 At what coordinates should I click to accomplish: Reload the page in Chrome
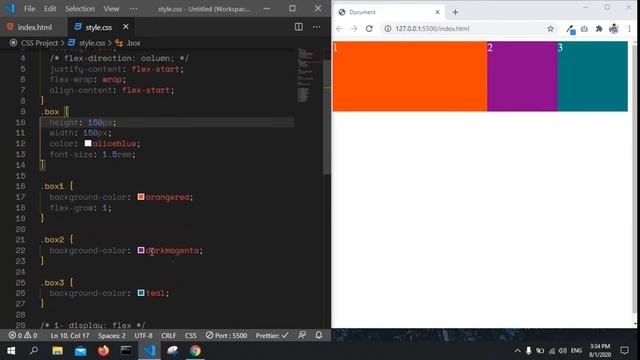(x=369, y=29)
